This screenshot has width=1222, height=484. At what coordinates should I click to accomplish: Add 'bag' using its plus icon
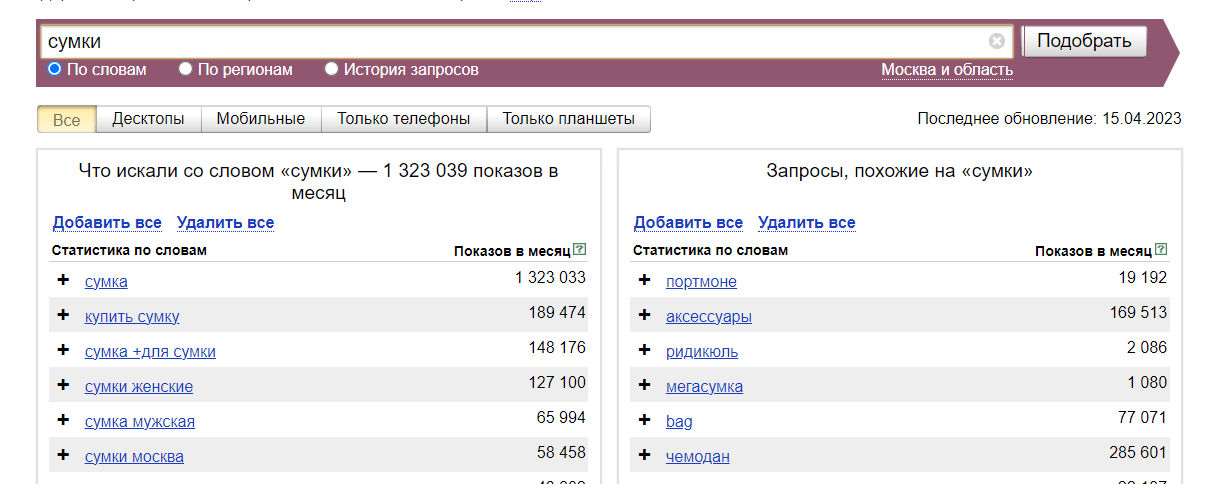pos(644,420)
